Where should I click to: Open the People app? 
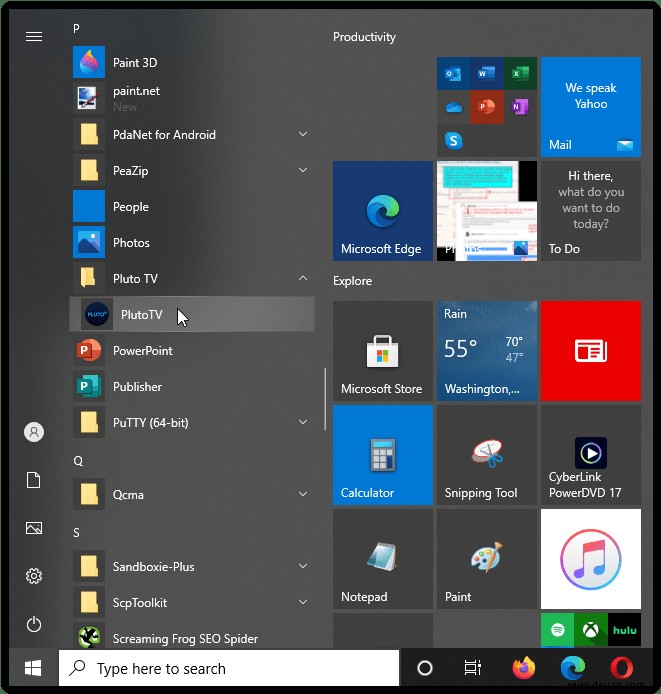[193, 207]
